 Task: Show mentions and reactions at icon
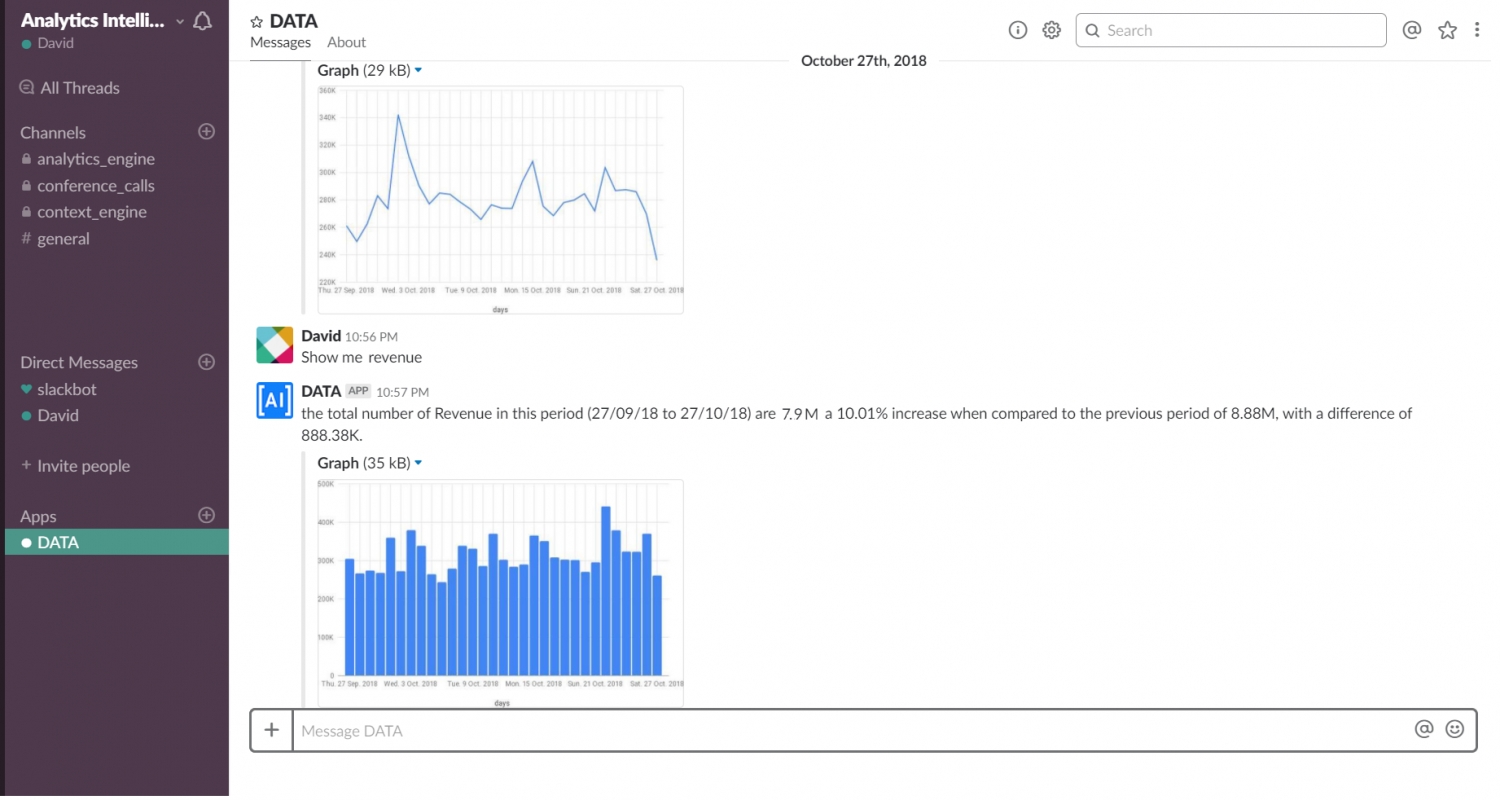click(x=1412, y=30)
